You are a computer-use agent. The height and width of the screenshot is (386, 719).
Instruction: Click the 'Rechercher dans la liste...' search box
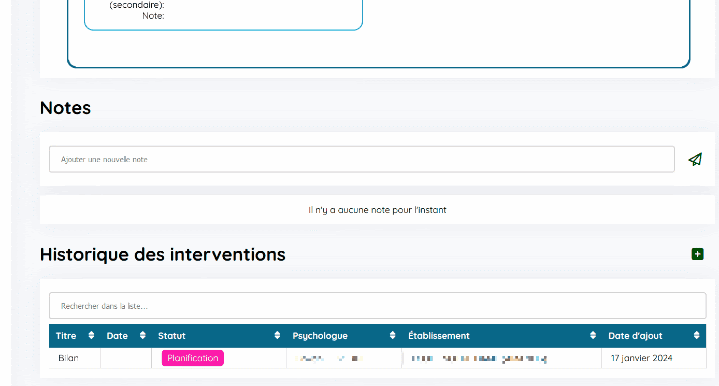[x=377, y=306]
